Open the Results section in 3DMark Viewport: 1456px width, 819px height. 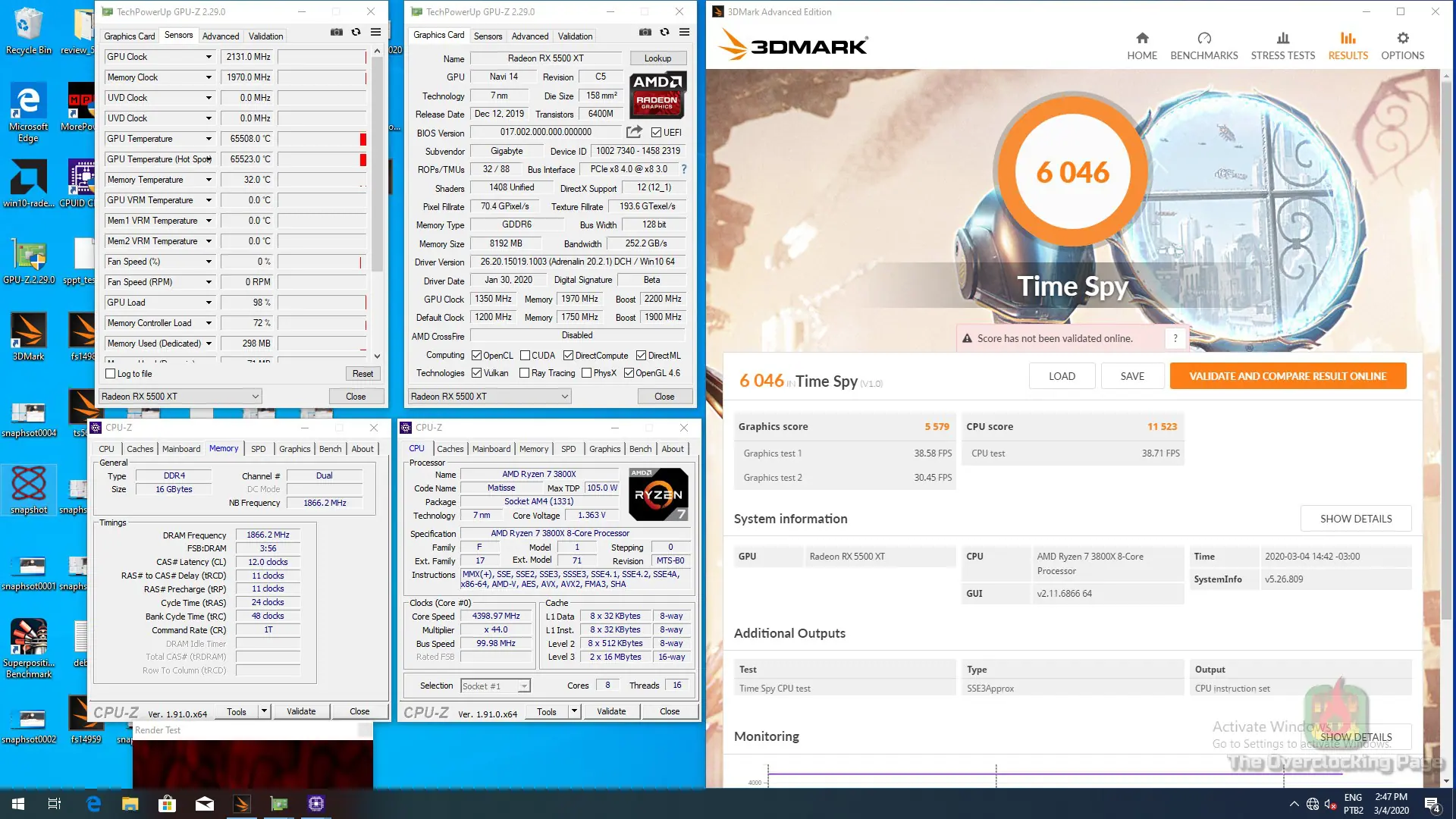click(1348, 45)
